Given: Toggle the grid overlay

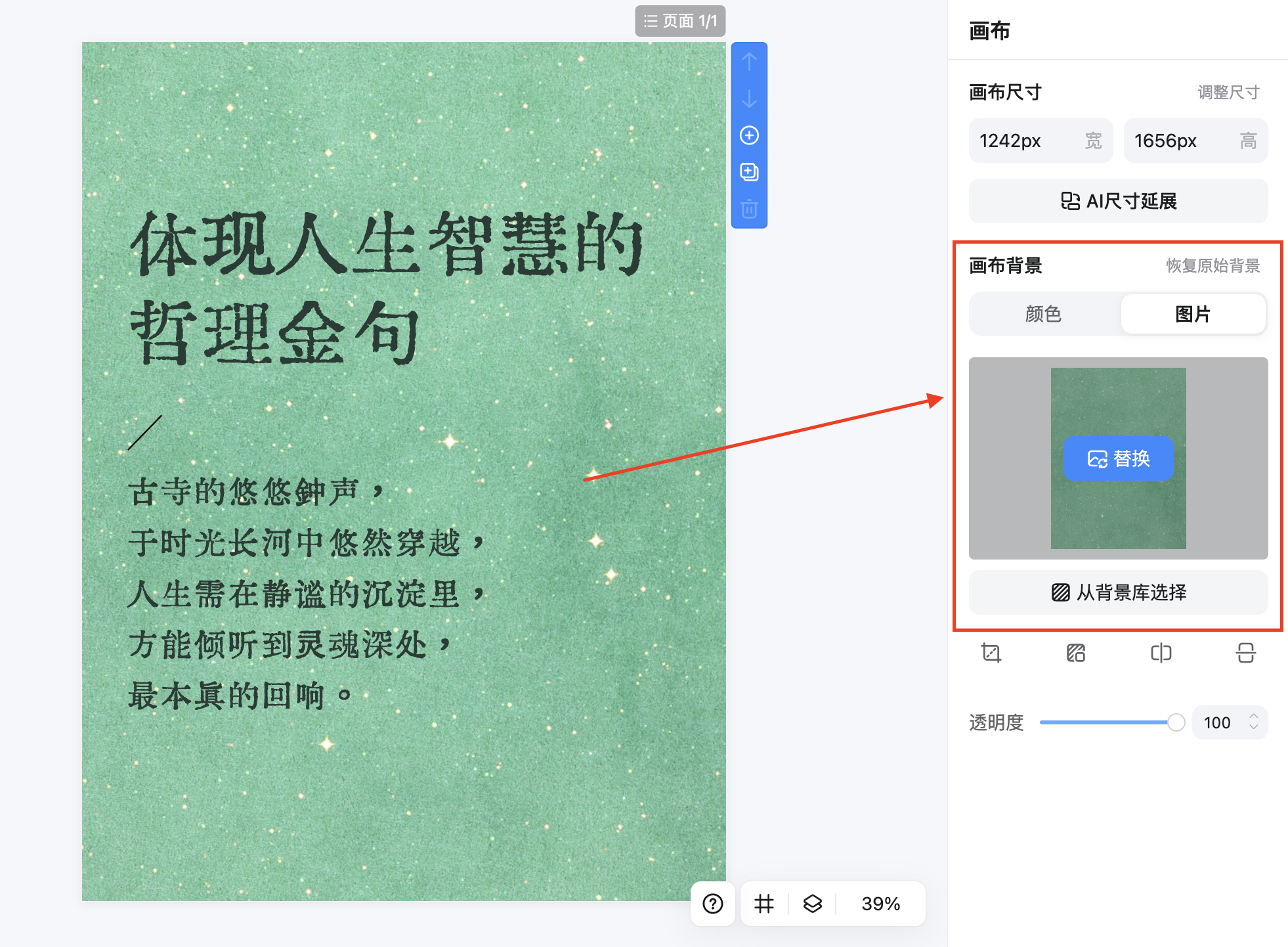Looking at the screenshot, I should click(763, 904).
